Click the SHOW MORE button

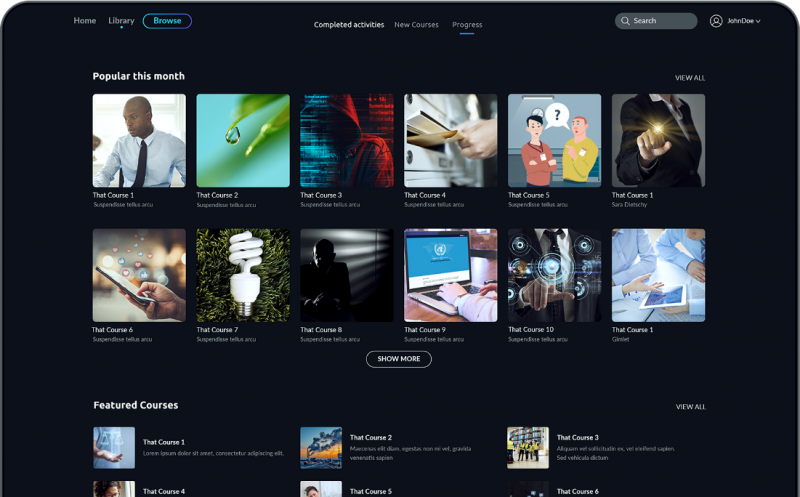[x=398, y=359]
